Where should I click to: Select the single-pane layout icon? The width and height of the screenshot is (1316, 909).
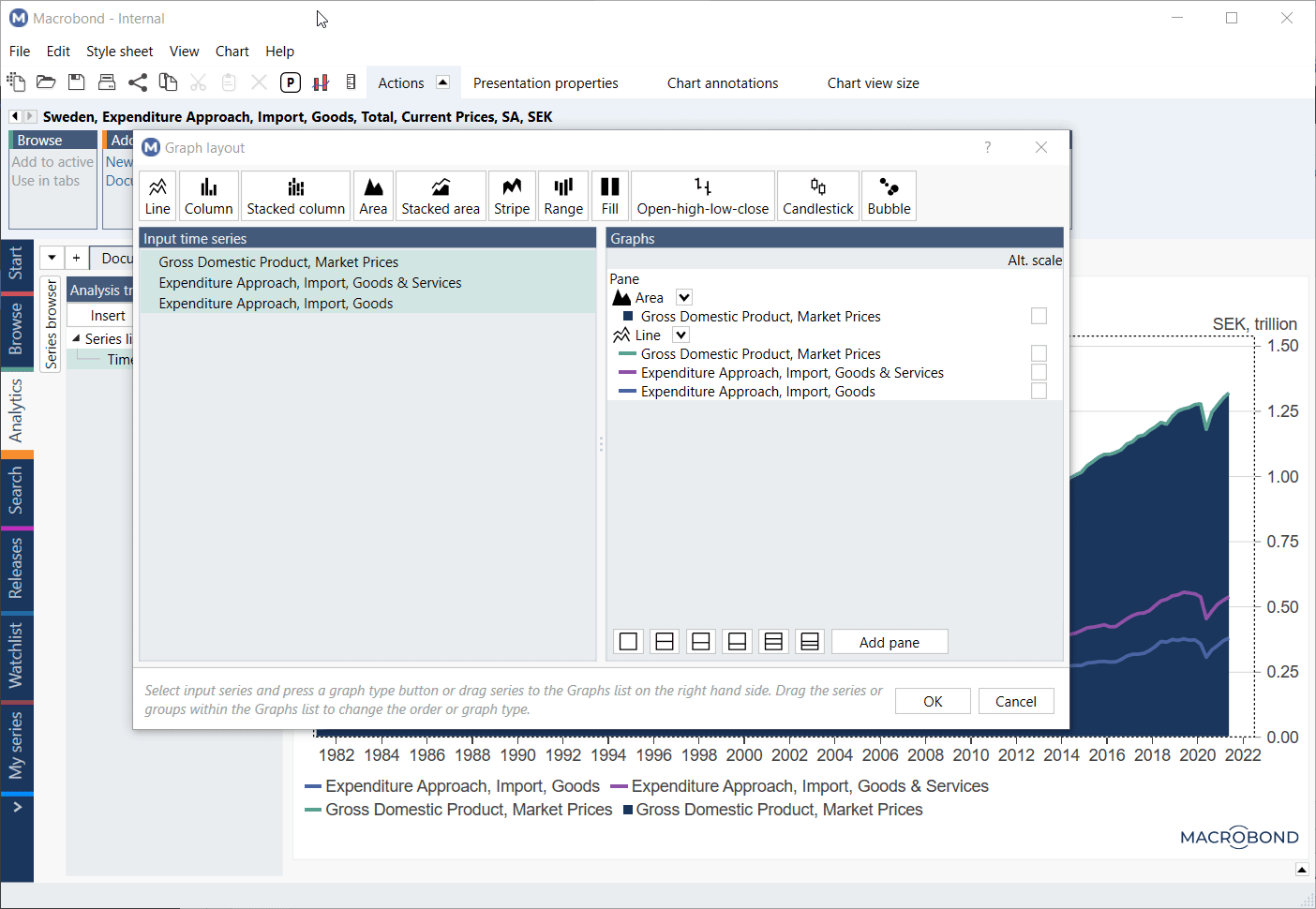pyautogui.click(x=628, y=642)
